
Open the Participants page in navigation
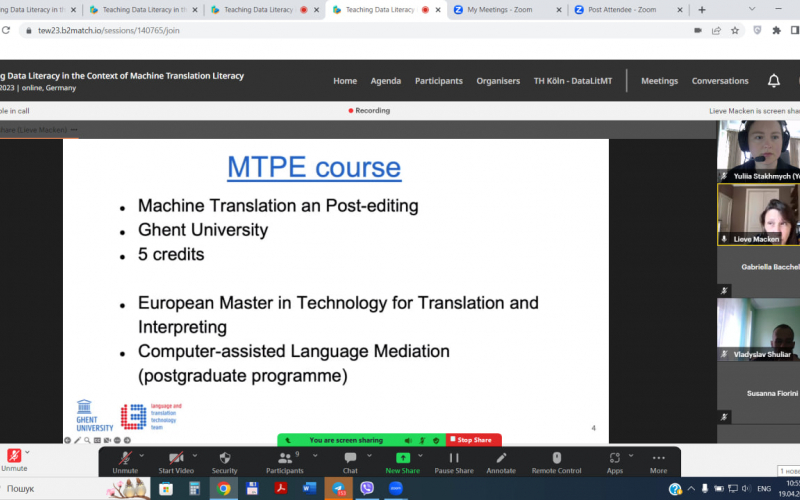(439, 81)
